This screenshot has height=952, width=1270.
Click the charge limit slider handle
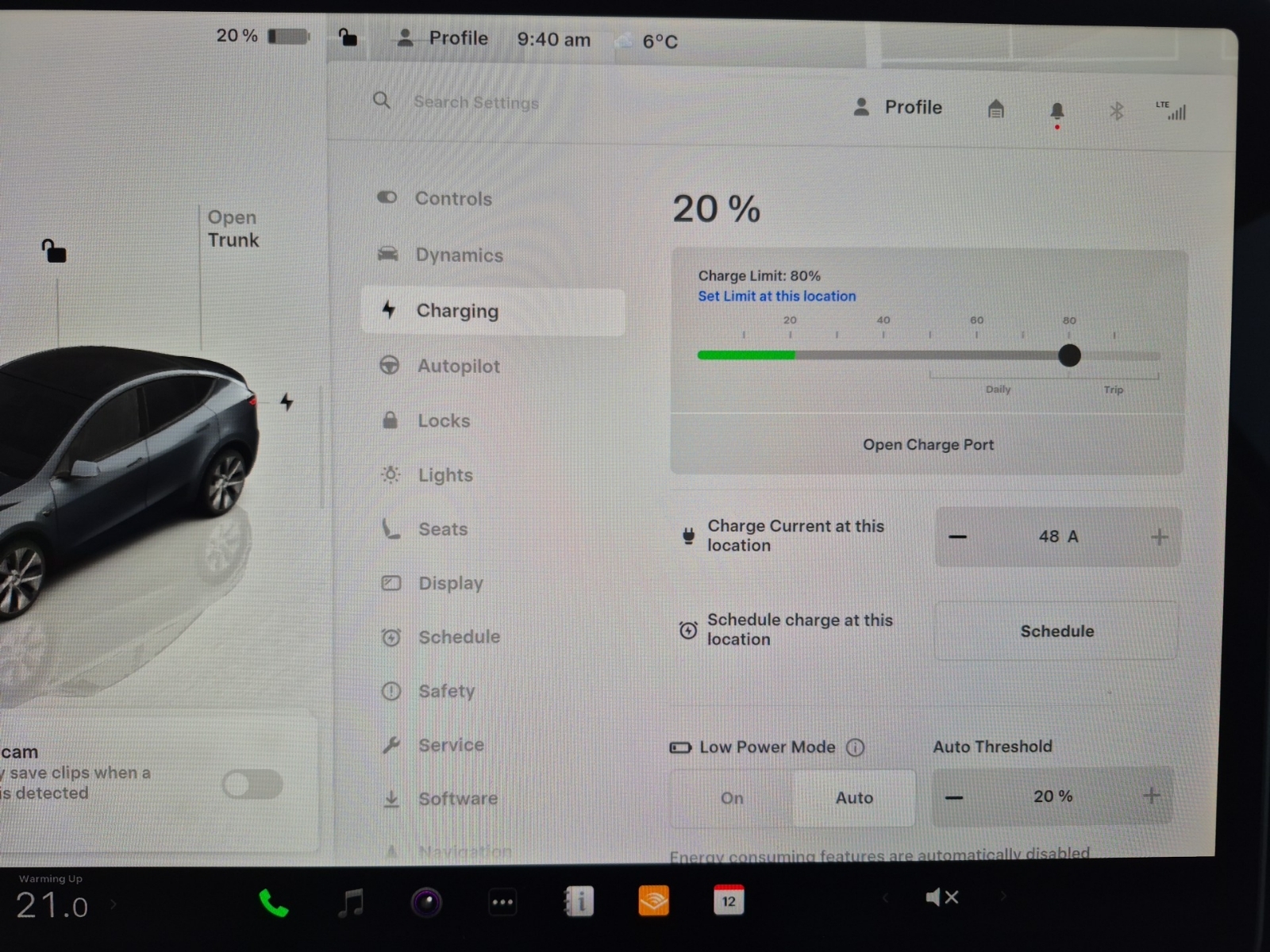[1069, 355]
